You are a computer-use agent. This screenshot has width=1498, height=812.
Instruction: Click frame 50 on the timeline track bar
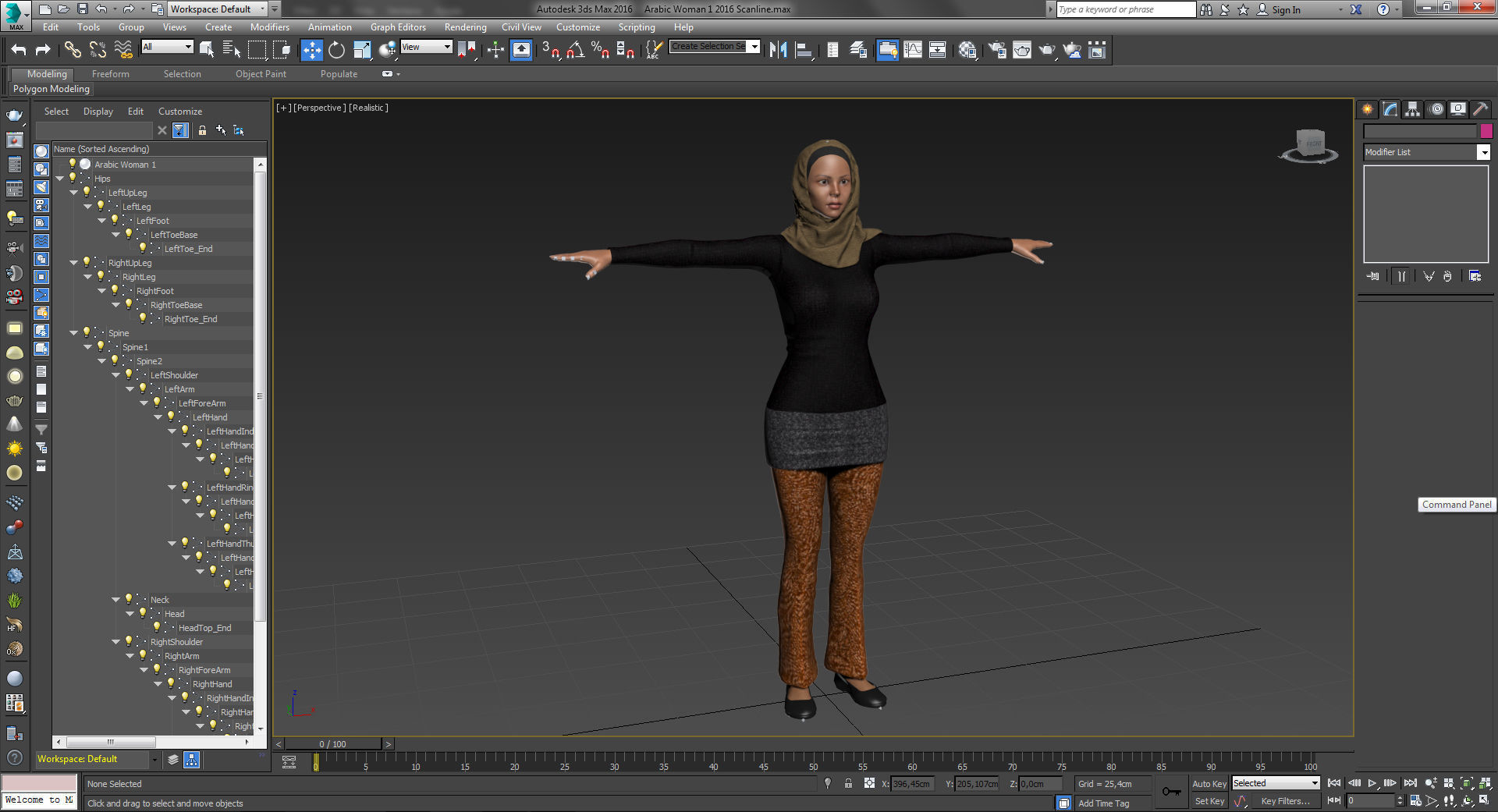point(813,762)
